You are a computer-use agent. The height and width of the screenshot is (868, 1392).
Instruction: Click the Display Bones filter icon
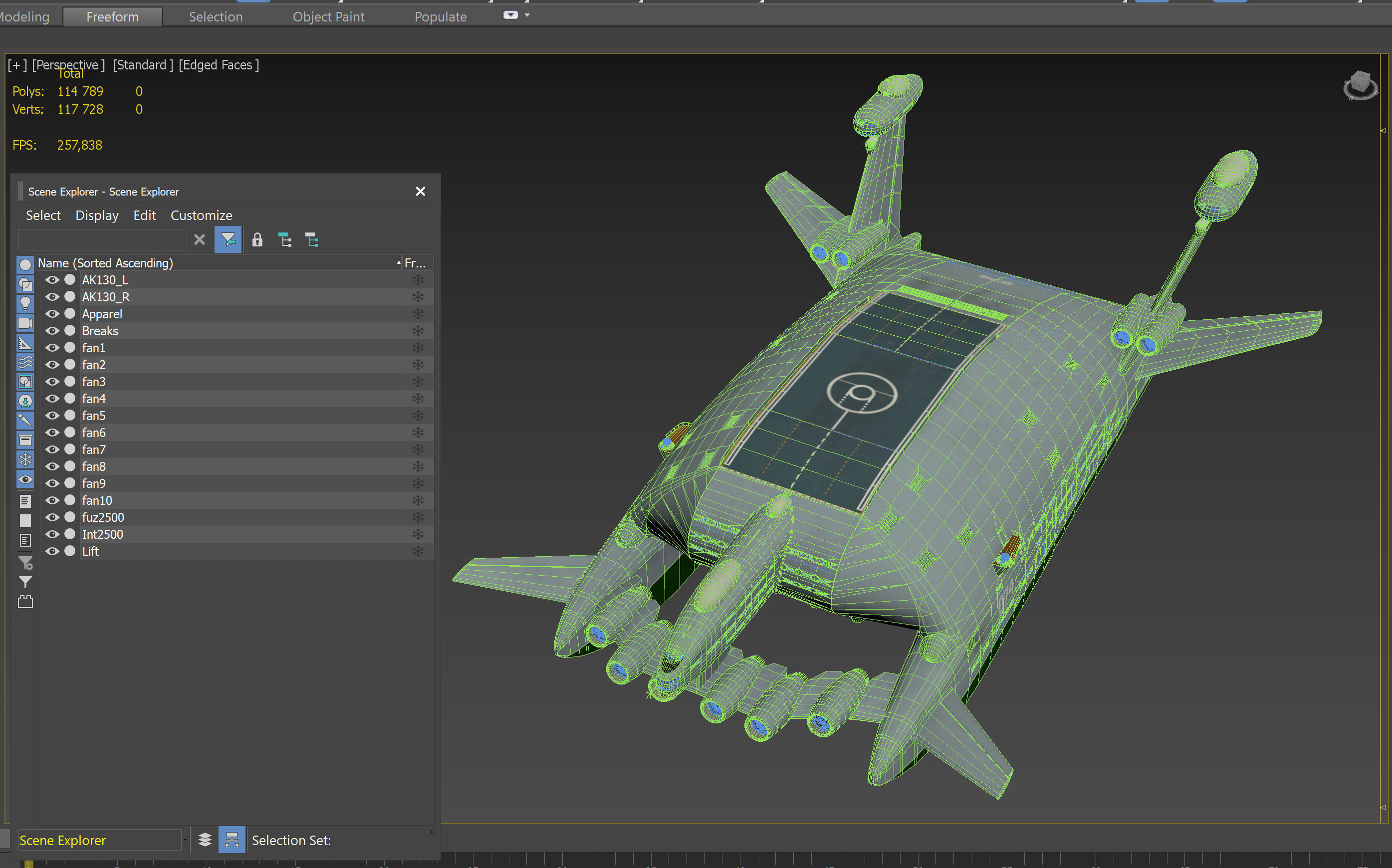(x=25, y=420)
